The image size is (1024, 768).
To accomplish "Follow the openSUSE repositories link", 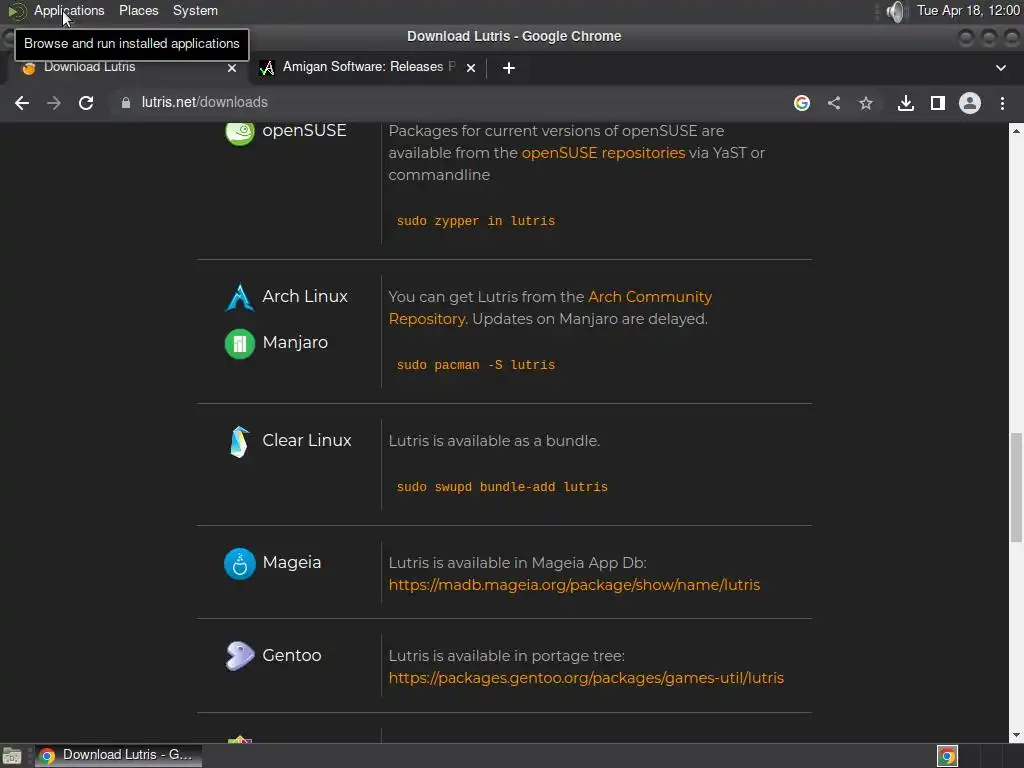I will pyautogui.click(x=603, y=153).
